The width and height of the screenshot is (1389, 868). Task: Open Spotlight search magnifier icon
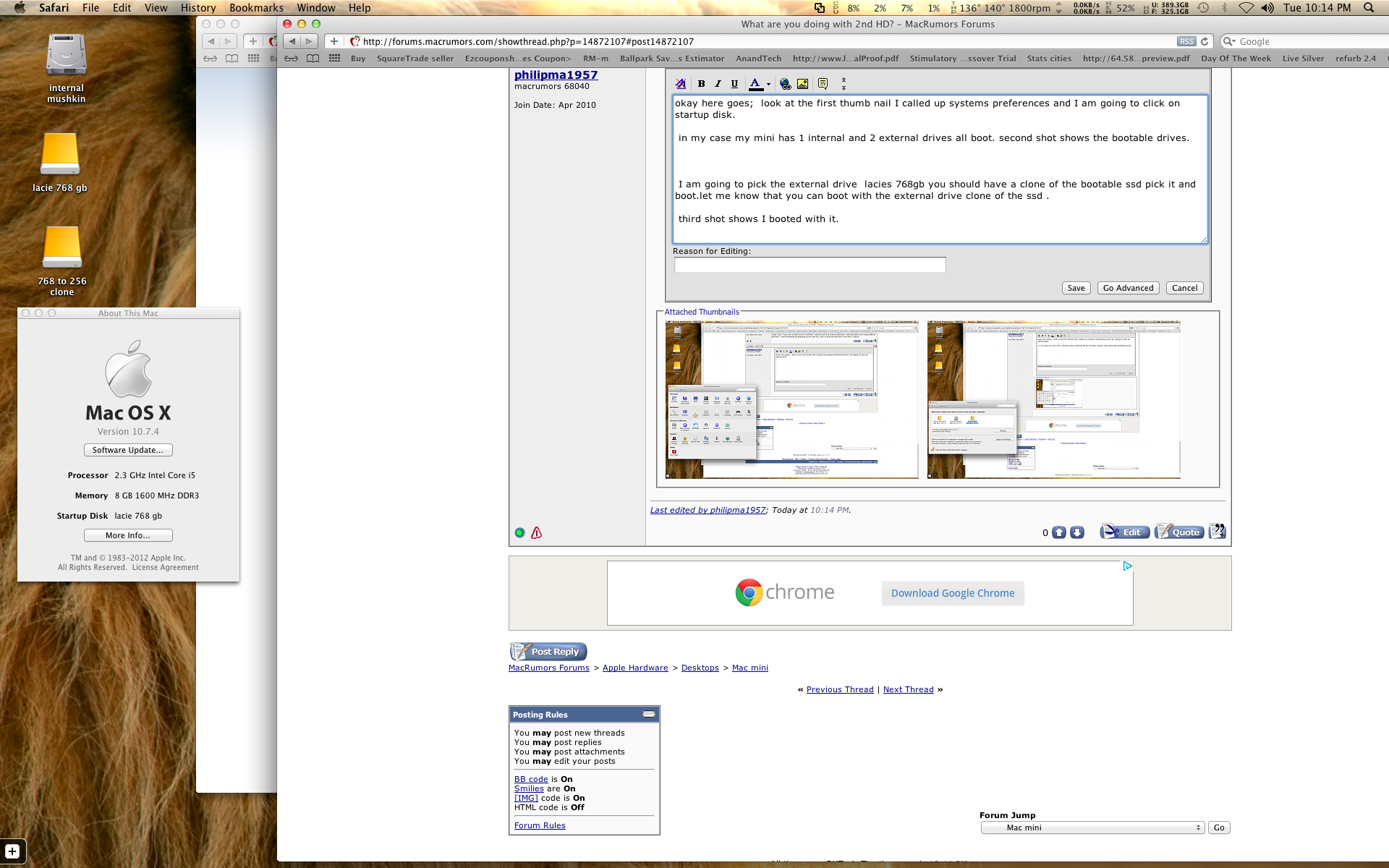point(1369,8)
